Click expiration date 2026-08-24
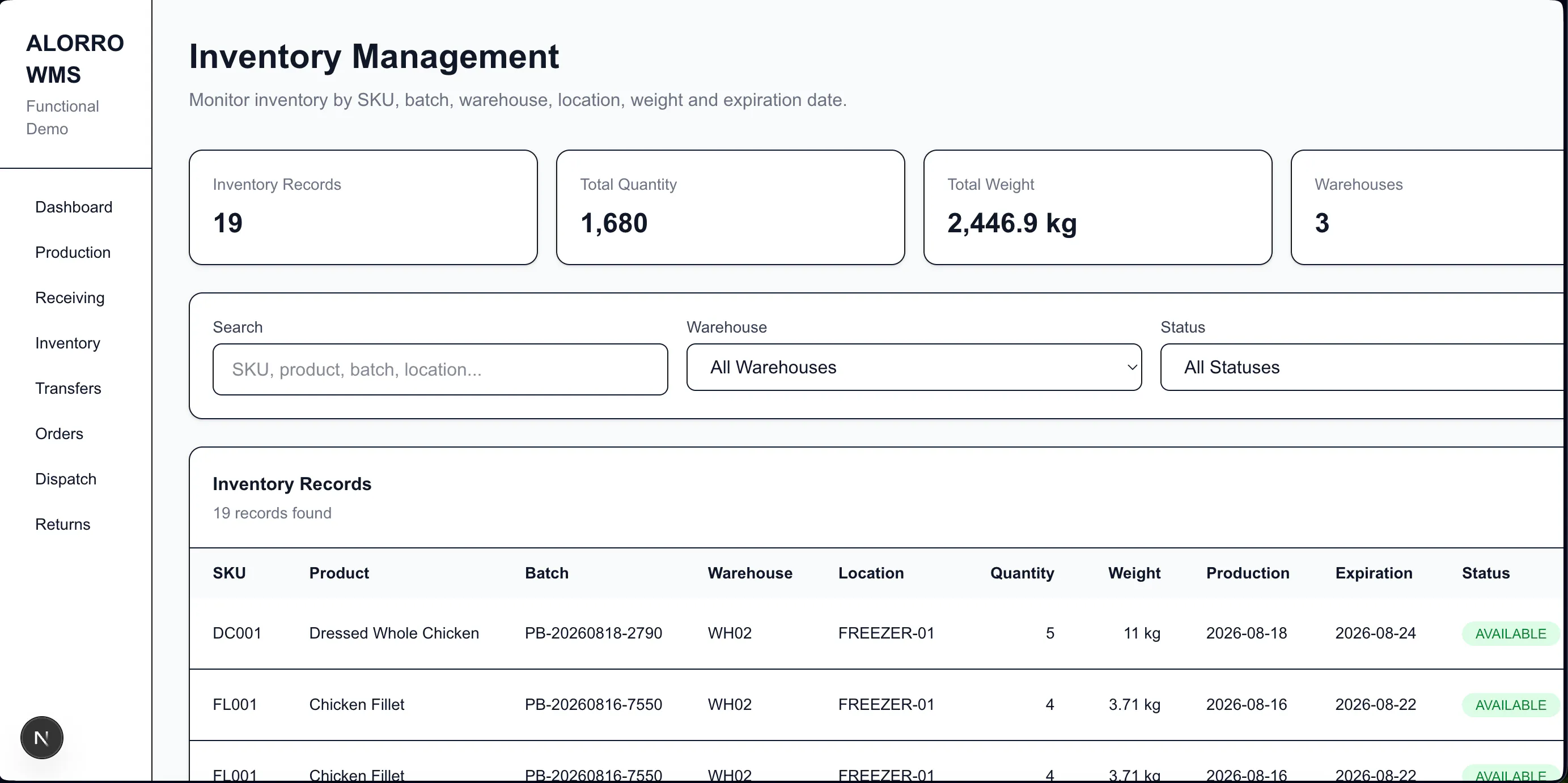The width and height of the screenshot is (1568, 783). [1376, 633]
